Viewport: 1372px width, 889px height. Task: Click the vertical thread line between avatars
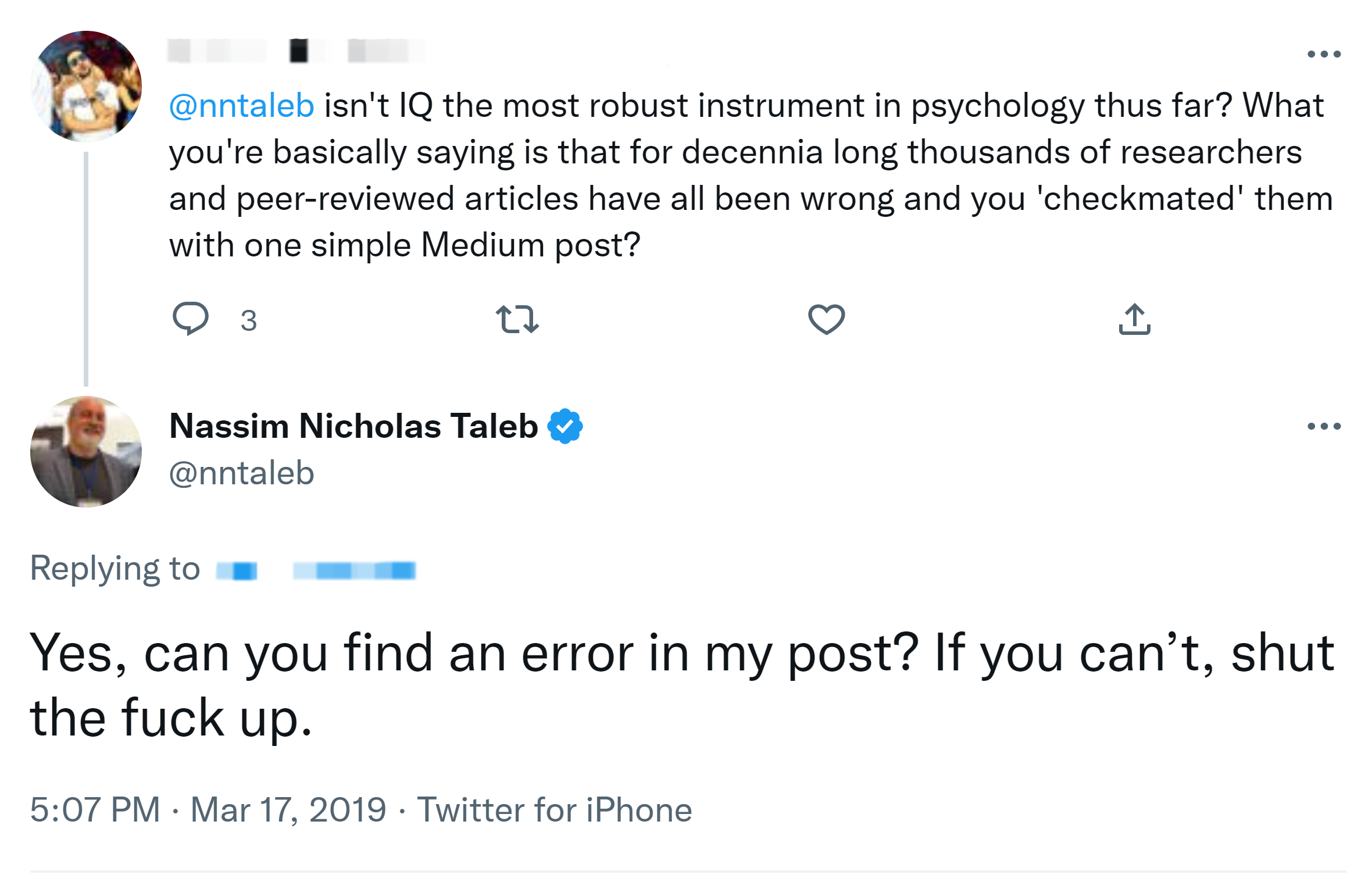point(86,267)
